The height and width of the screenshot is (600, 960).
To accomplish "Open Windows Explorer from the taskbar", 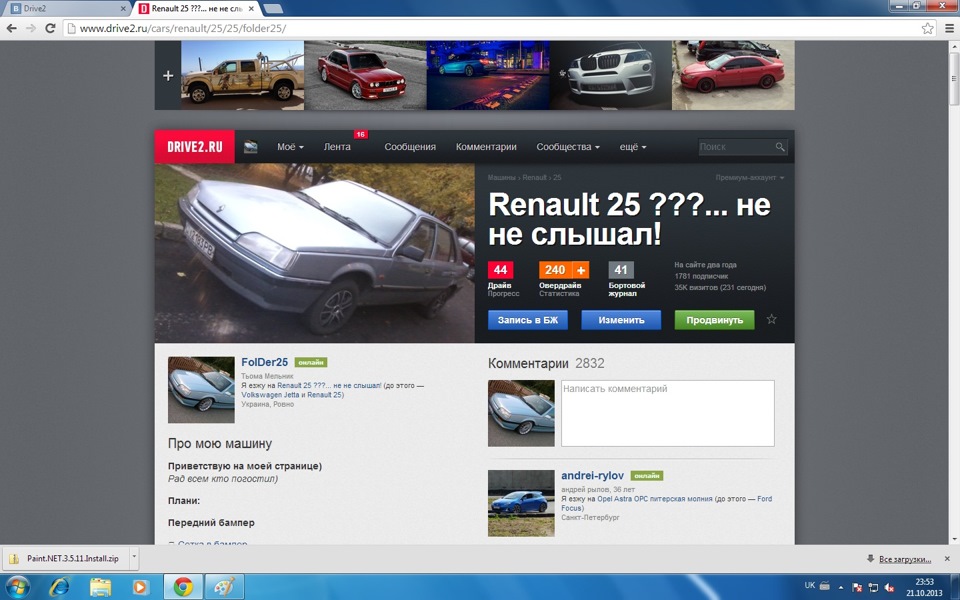I will tap(100, 587).
